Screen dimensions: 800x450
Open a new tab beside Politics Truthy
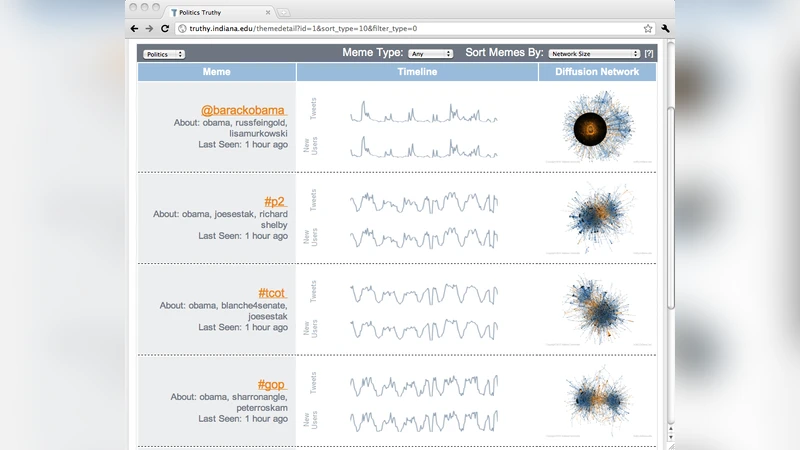click(284, 12)
